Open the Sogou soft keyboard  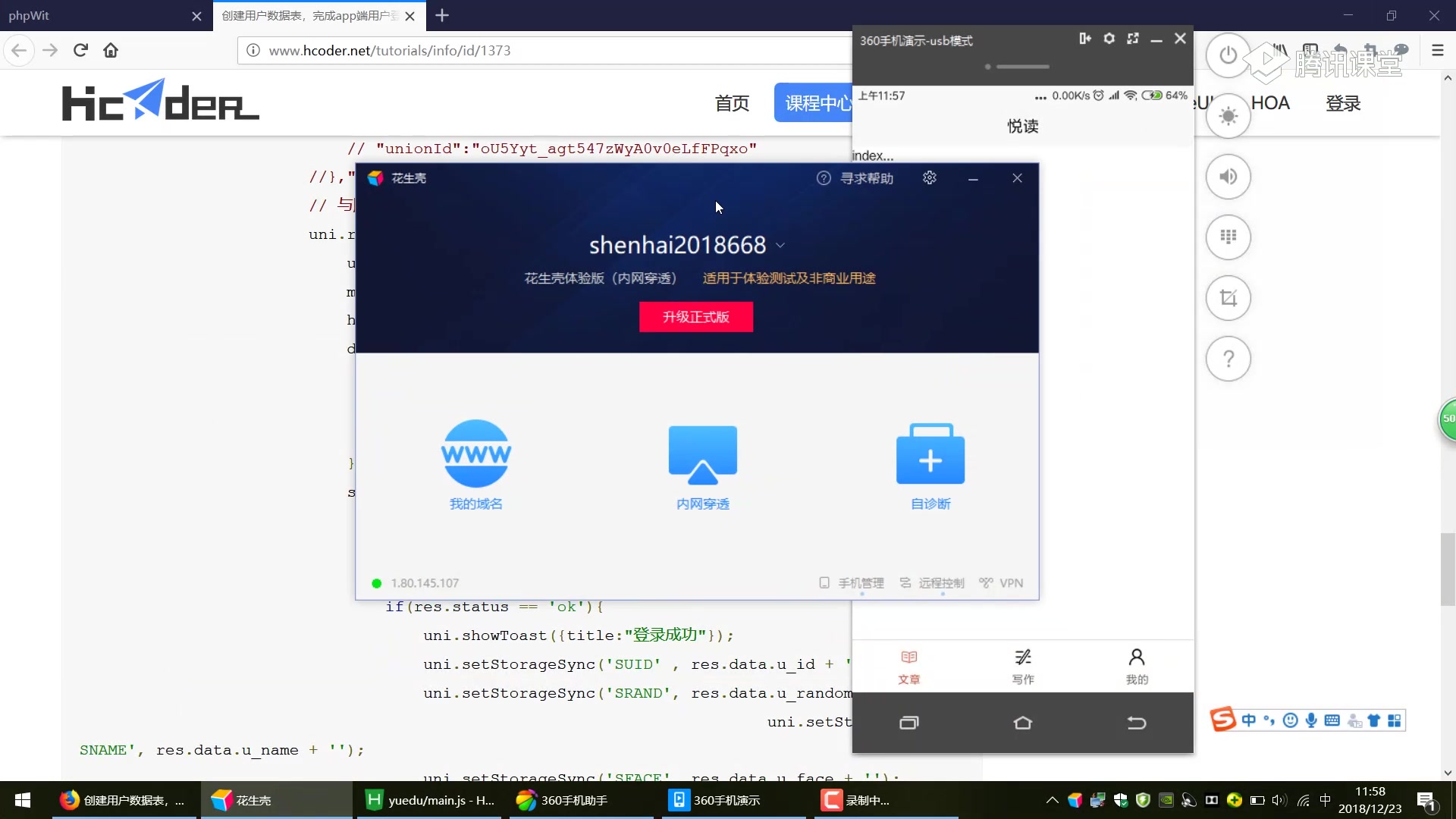[1332, 720]
